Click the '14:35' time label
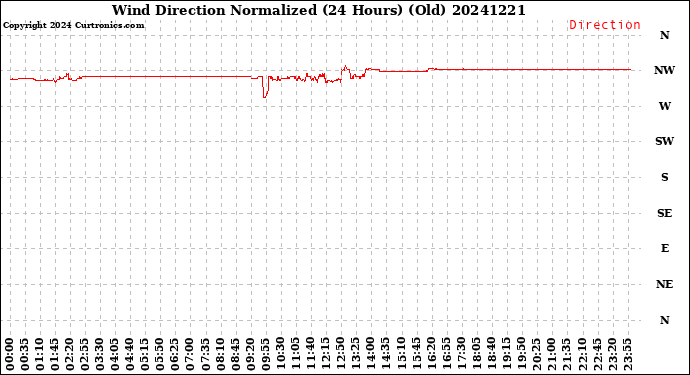690x375 pixels. tap(386, 354)
